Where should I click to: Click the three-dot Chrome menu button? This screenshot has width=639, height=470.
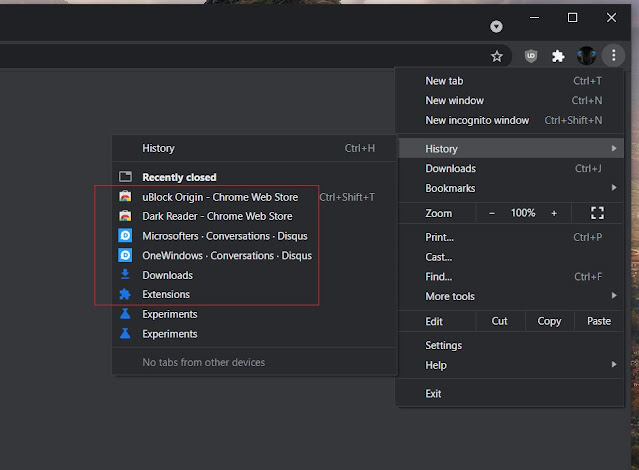(613, 55)
